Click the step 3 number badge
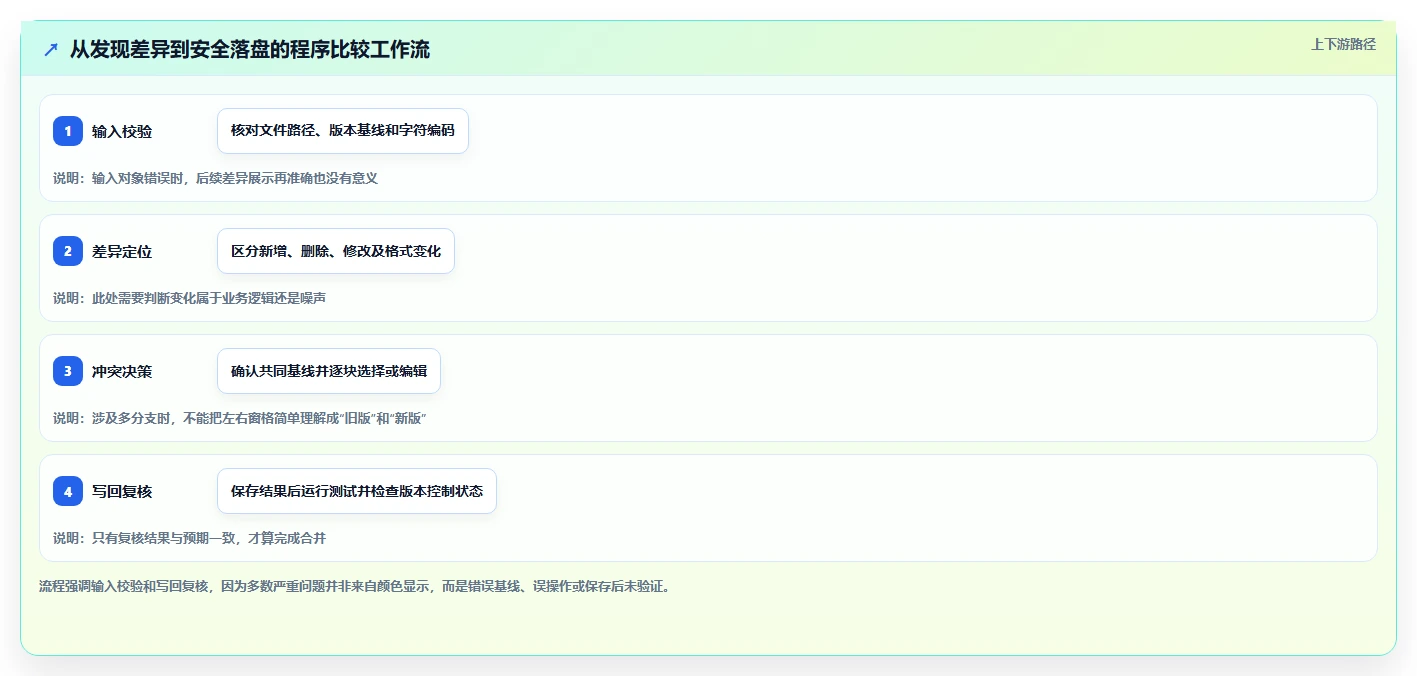This screenshot has width=1417, height=676. click(x=68, y=371)
